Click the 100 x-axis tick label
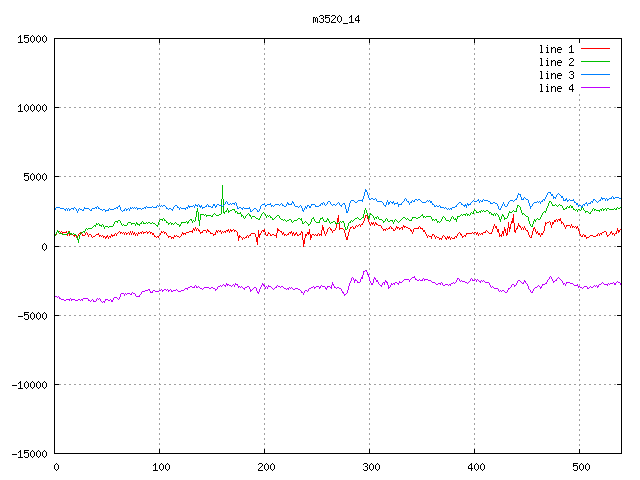This screenshot has width=640, height=480. tap(160, 467)
